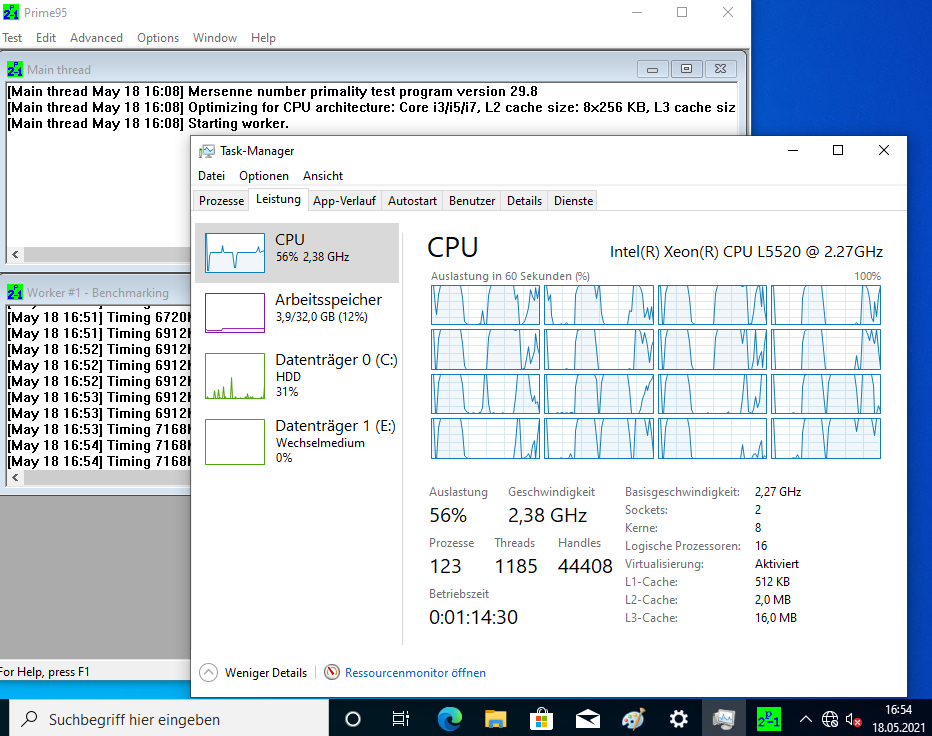Open the Advanced menu in Prime95

tap(96, 38)
